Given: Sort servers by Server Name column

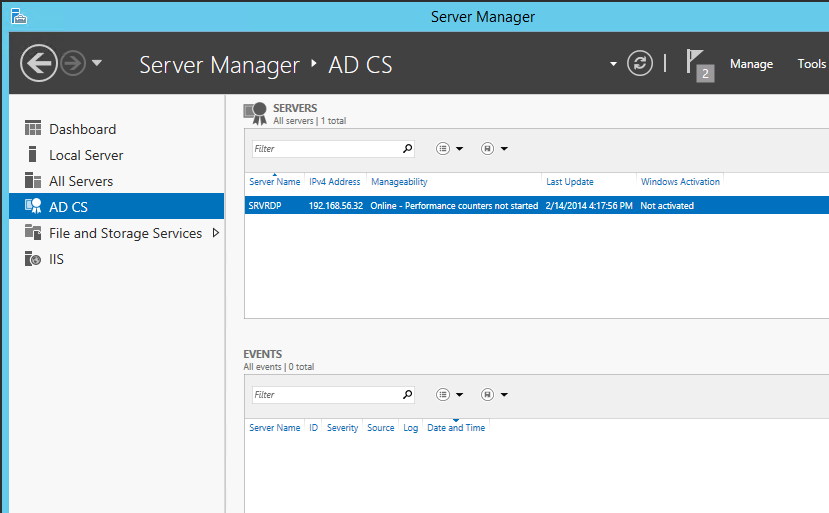Looking at the screenshot, I should pos(274,181).
